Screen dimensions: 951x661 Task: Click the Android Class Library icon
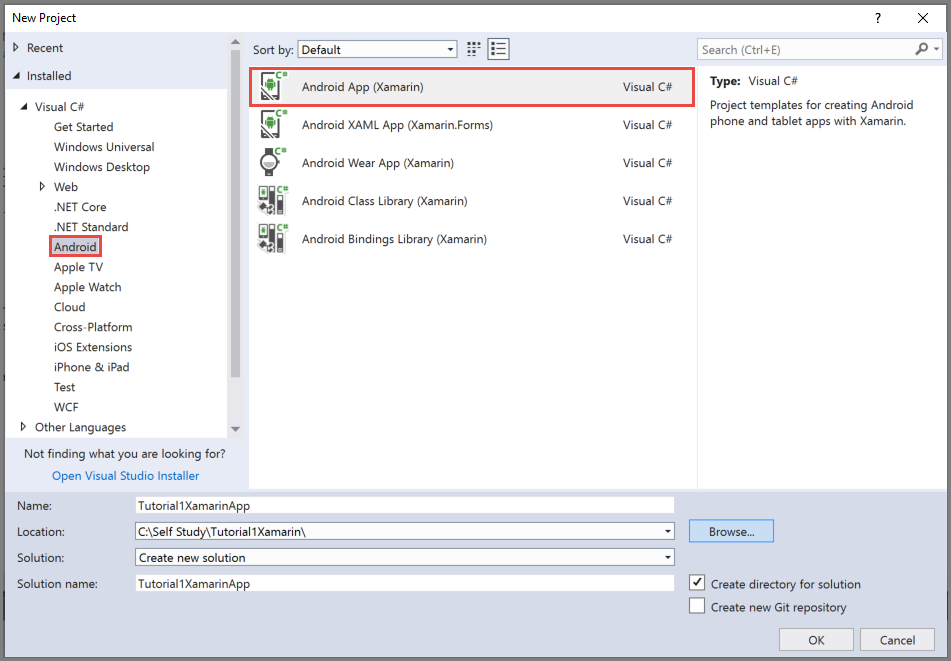point(273,201)
